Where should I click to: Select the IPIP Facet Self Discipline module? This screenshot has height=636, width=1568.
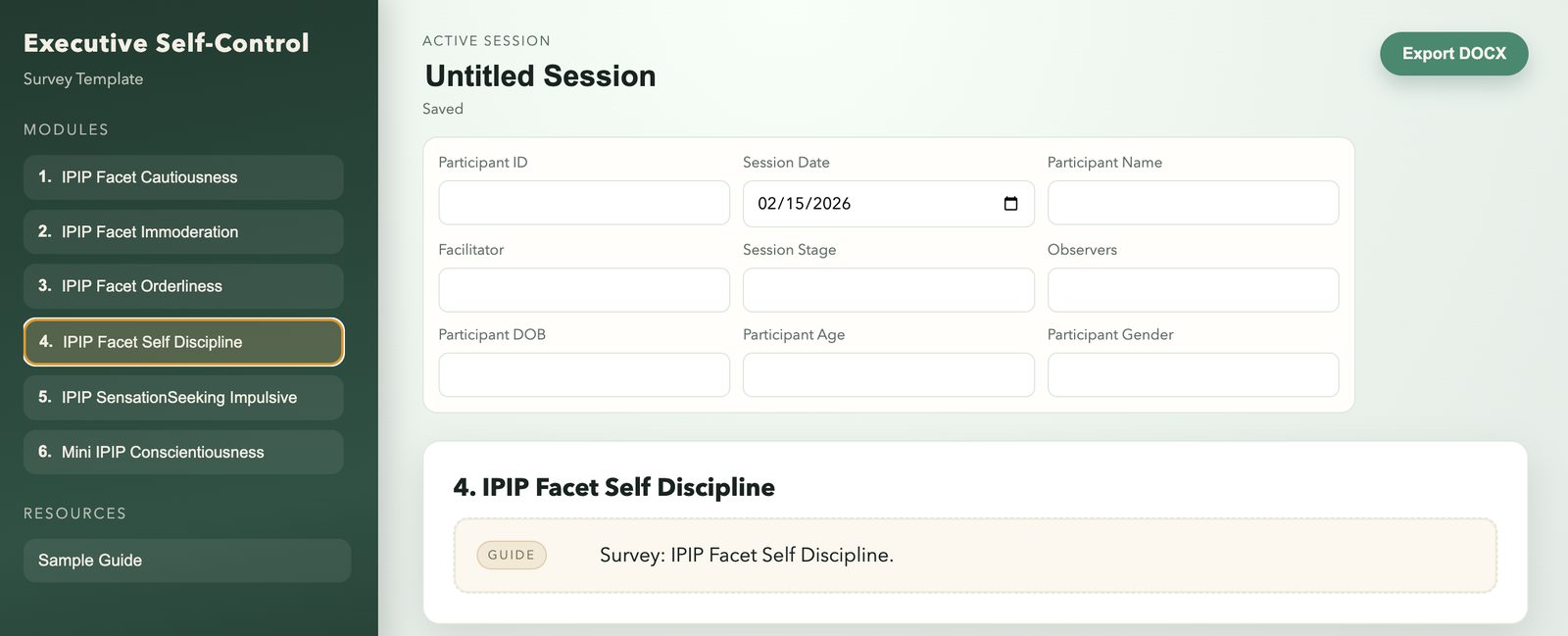(x=183, y=342)
